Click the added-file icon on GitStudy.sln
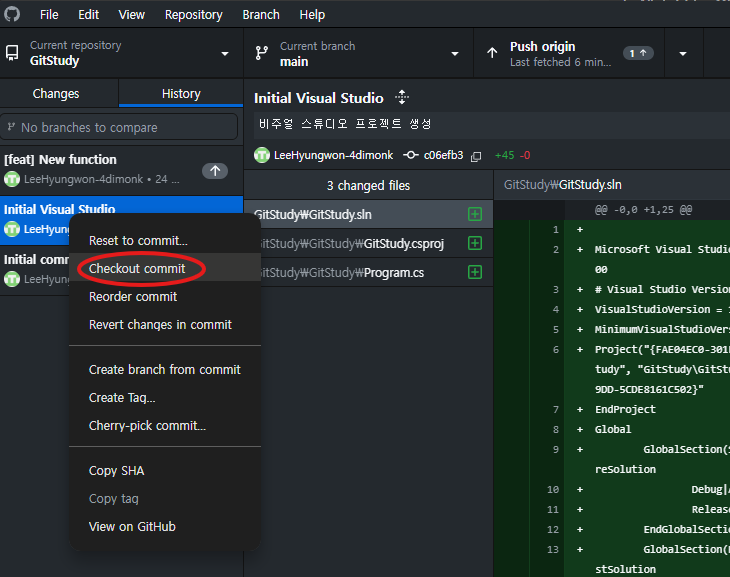 [475, 214]
